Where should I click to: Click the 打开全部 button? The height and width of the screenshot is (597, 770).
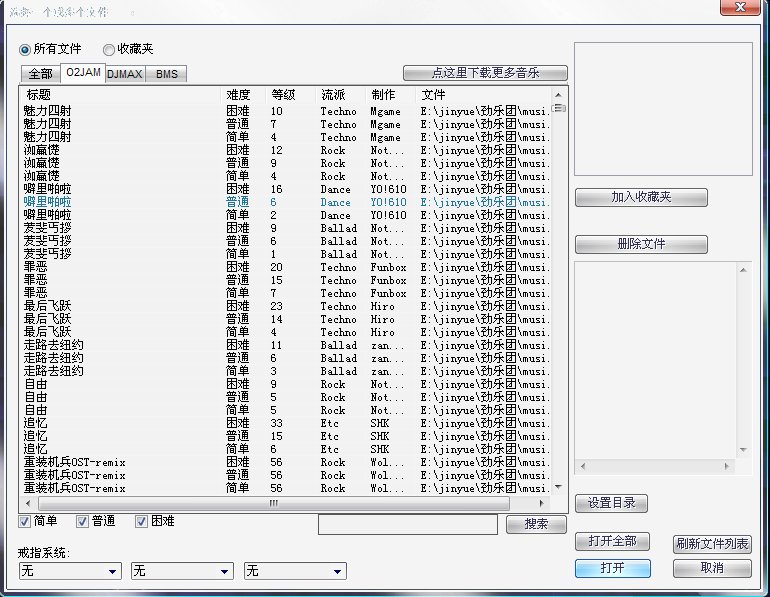pos(612,541)
